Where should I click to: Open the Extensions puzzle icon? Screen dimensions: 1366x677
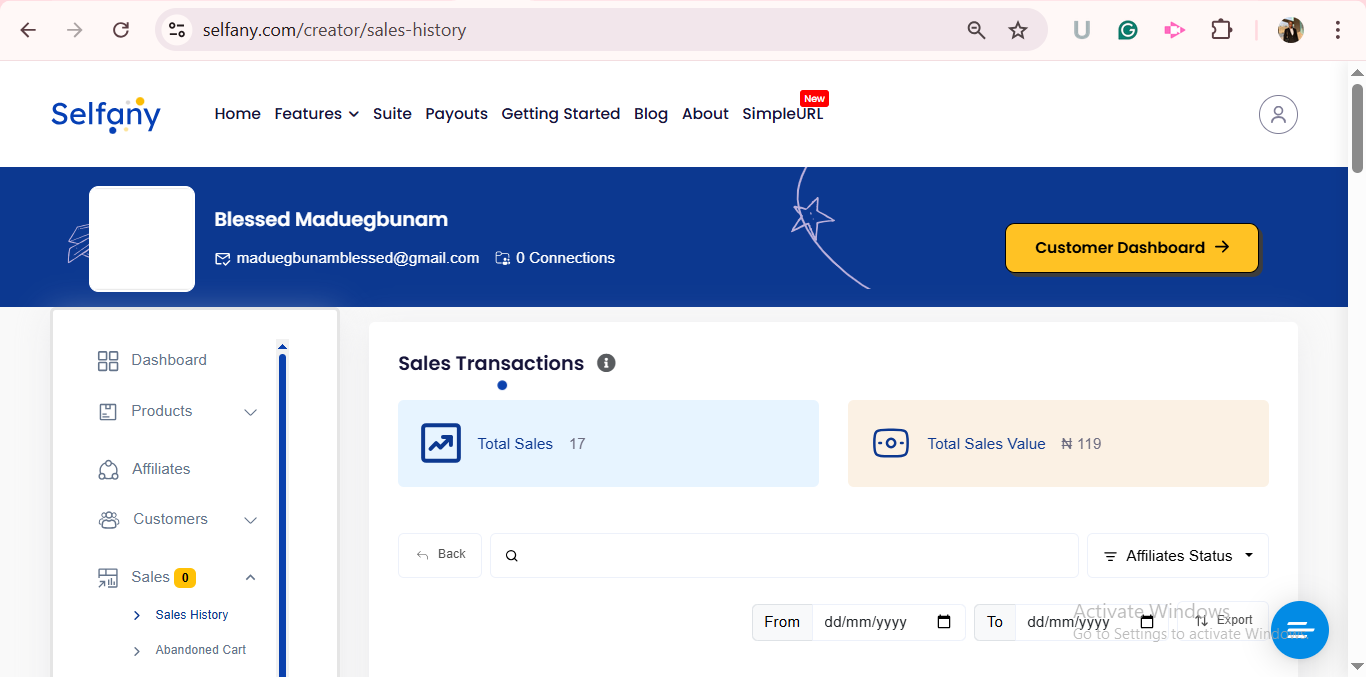click(1221, 30)
